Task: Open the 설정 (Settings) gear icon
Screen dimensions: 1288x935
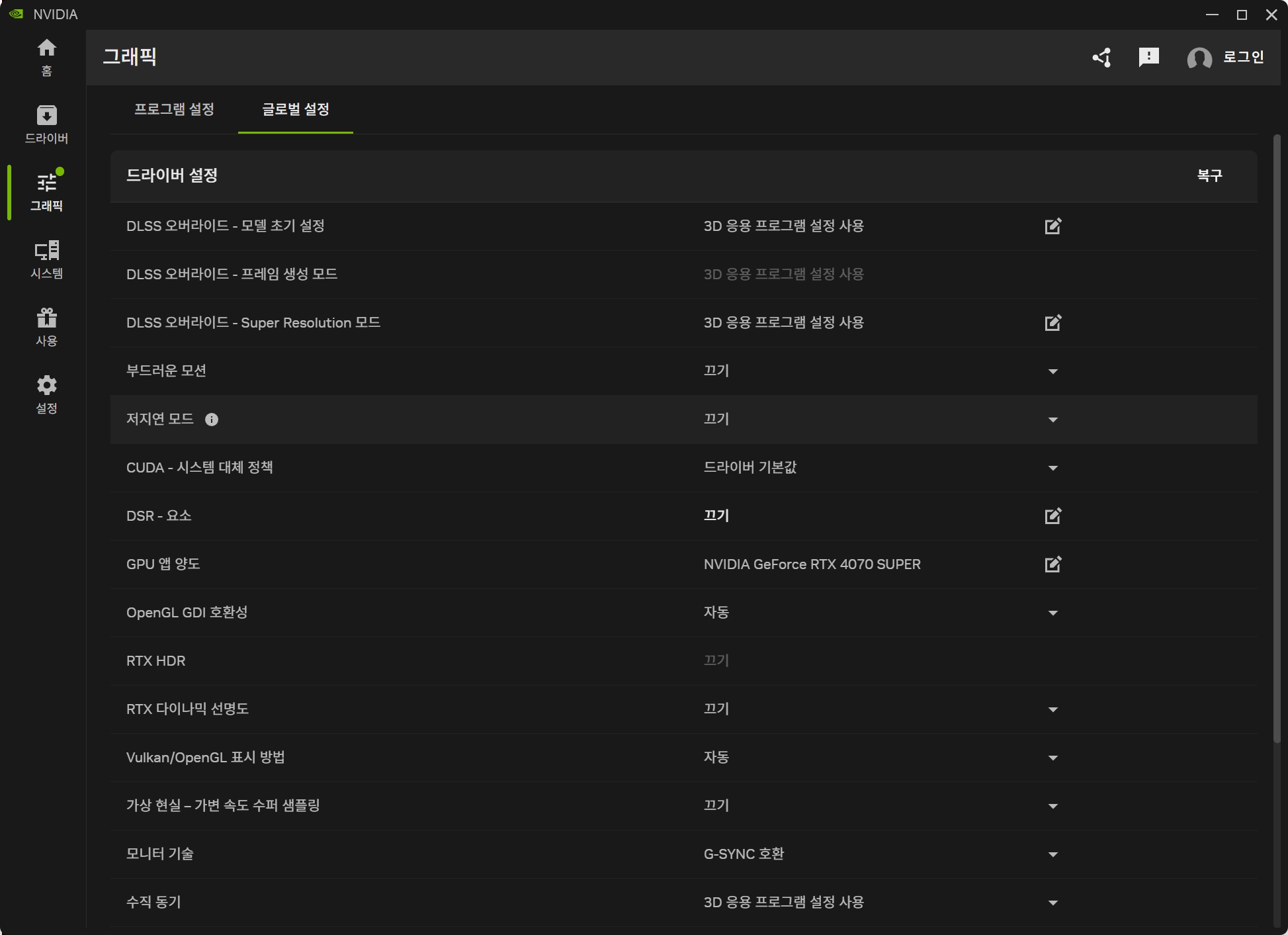Action: [x=46, y=394]
